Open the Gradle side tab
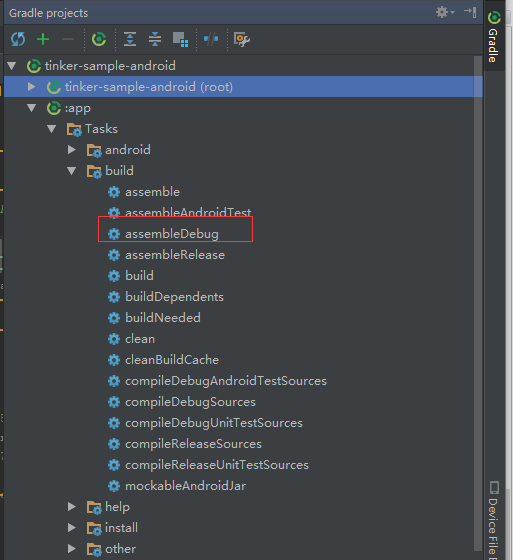 point(494,37)
